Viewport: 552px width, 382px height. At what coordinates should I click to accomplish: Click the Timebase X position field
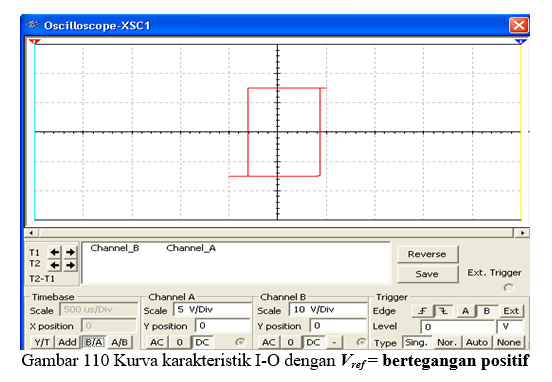point(109,326)
